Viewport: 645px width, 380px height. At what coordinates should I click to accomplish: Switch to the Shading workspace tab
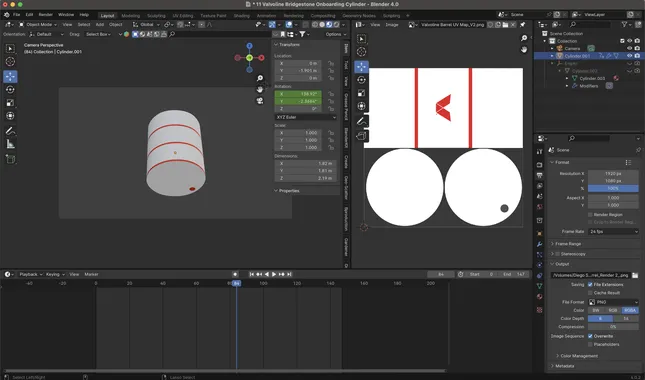(x=241, y=16)
